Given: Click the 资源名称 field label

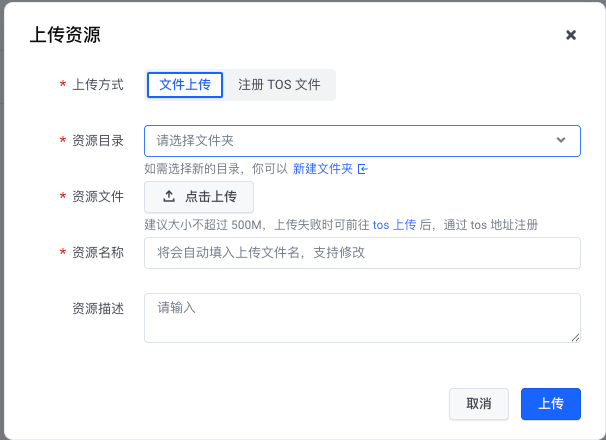Looking at the screenshot, I should pos(98,253).
